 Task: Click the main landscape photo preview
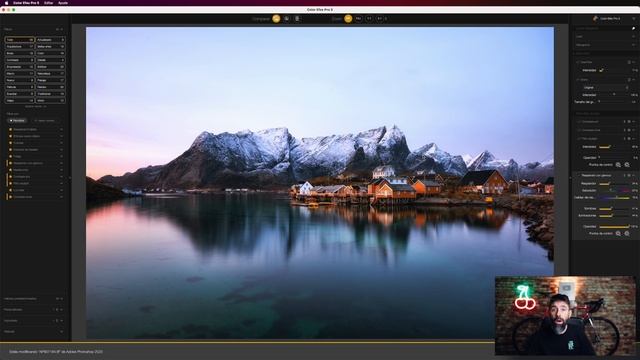[x=320, y=182]
